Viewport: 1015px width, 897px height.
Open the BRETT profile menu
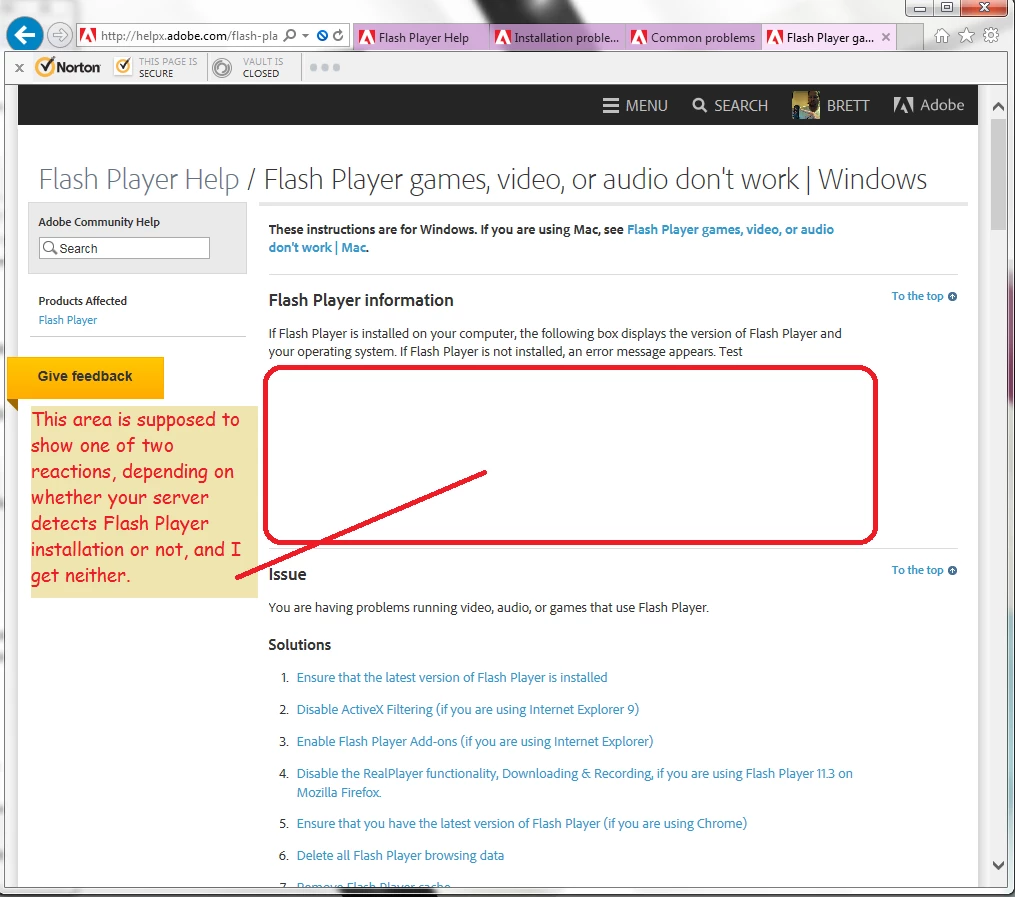click(x=831, y=105)
